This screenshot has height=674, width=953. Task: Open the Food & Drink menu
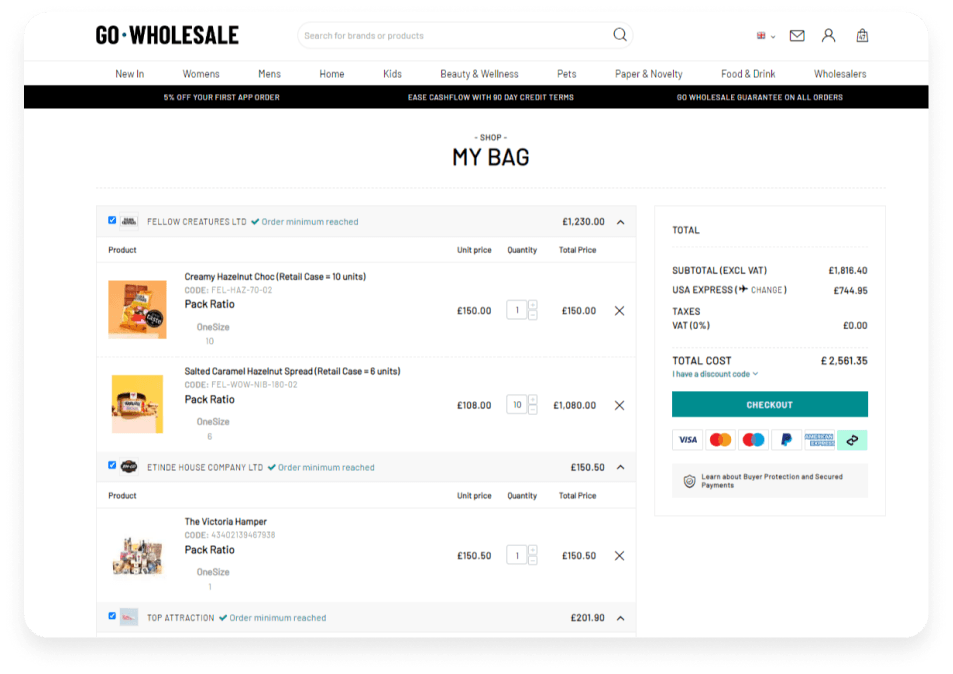[x=748, y=74]
